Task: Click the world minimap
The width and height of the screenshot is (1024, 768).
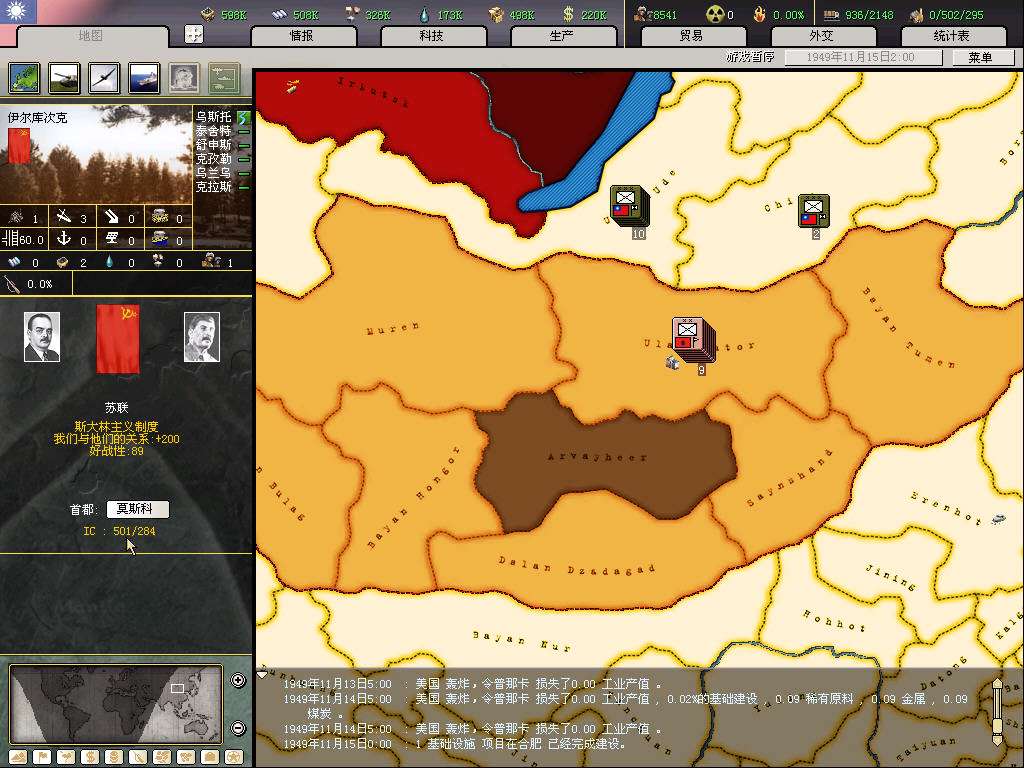Action: pos(116,704)
